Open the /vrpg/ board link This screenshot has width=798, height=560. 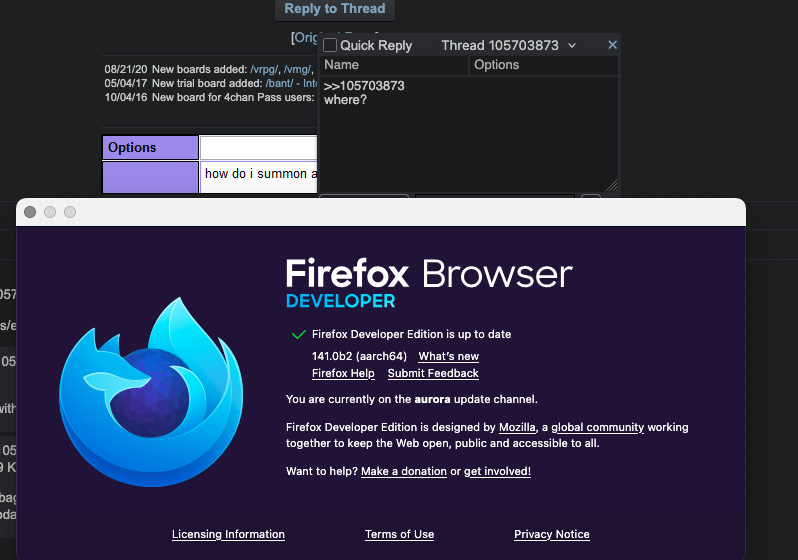[x=264, y=69]
